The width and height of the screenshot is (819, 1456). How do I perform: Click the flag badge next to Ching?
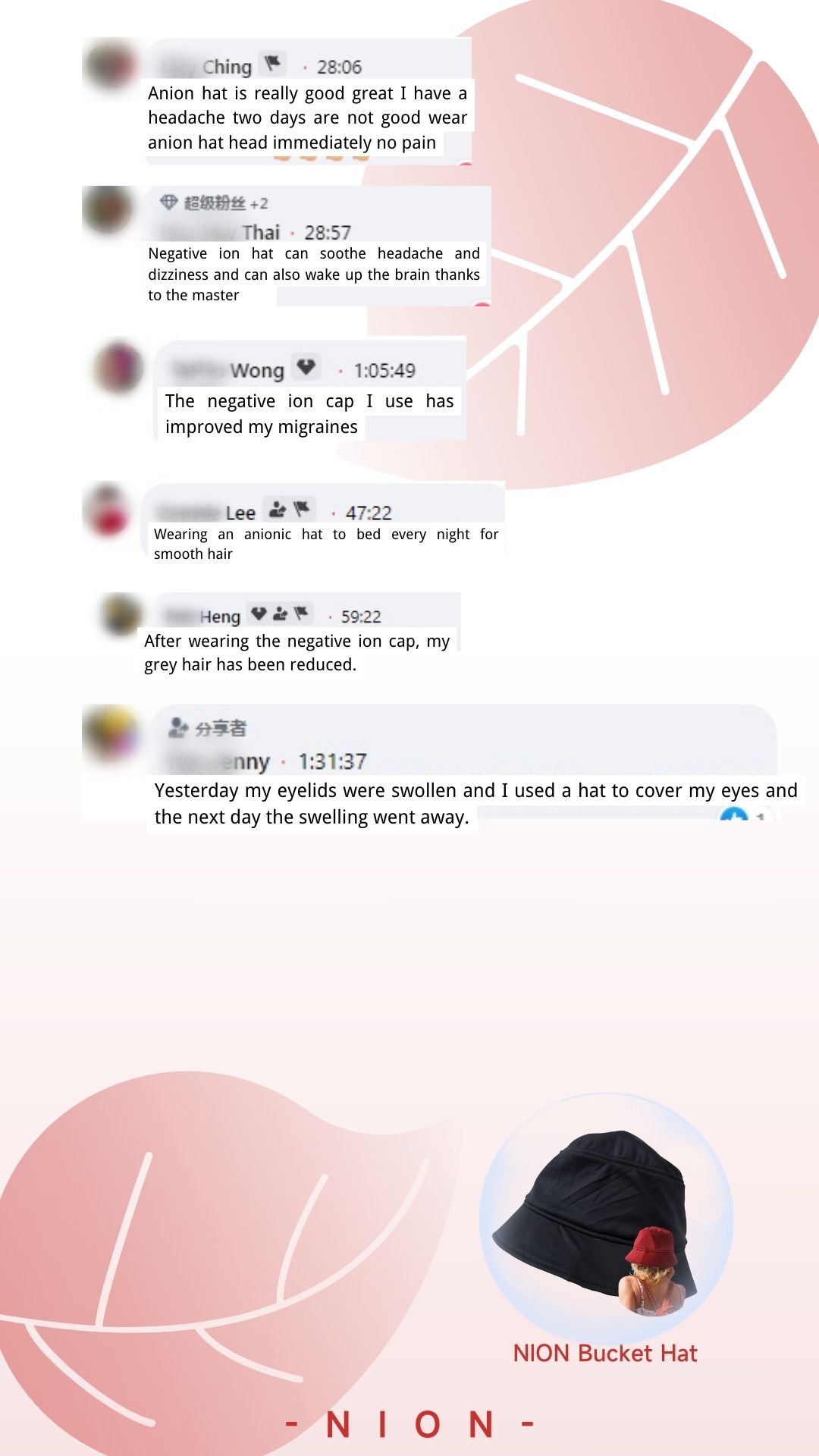[272, 64]
